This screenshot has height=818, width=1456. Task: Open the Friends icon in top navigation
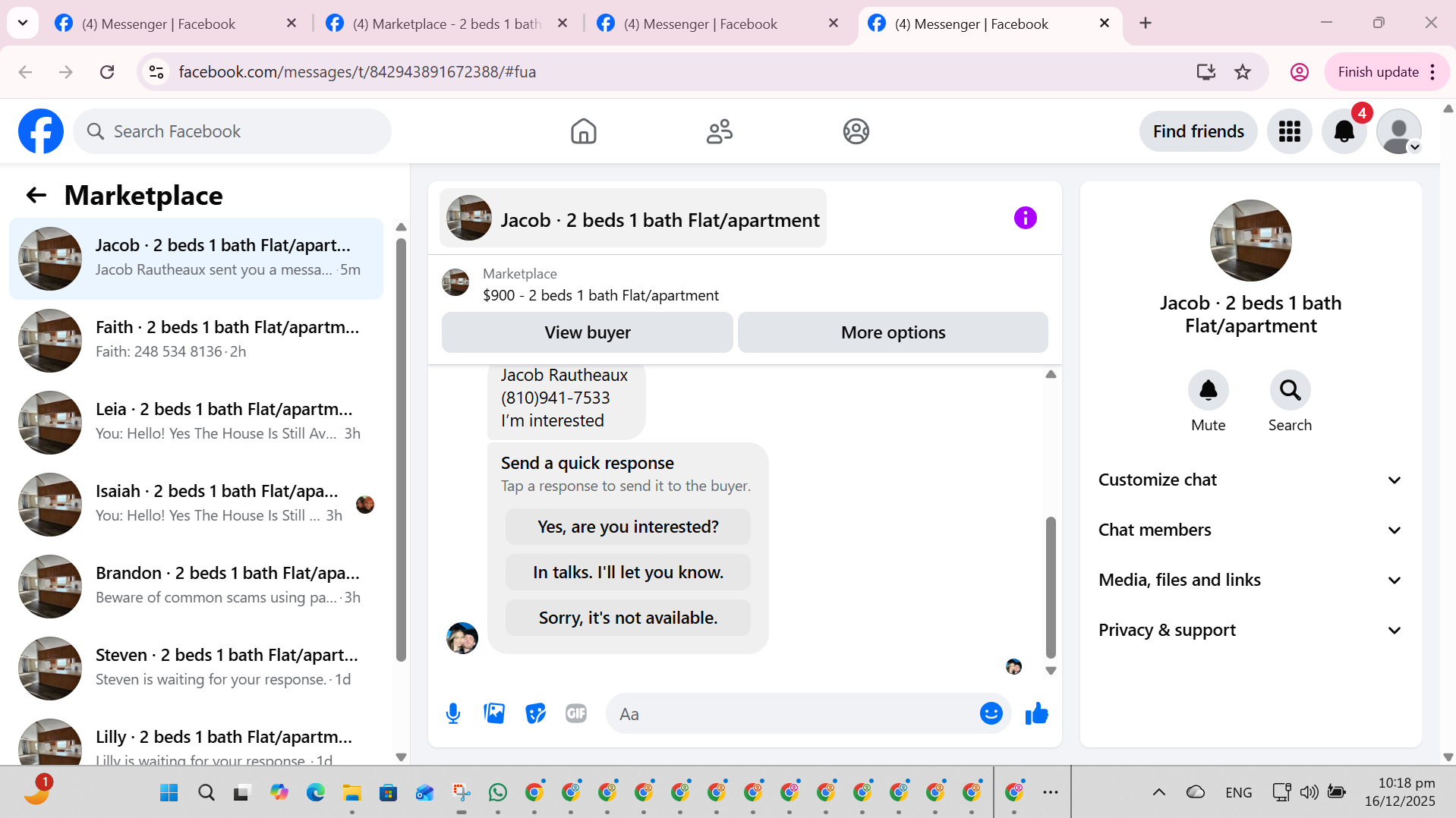(x=720, y=131)
